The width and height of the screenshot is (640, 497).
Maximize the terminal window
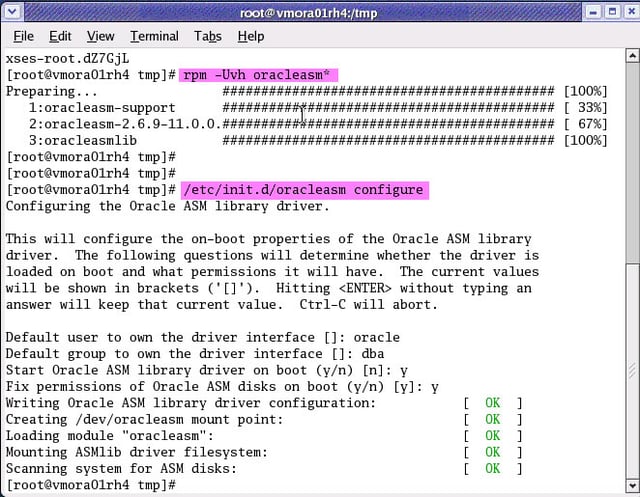click(612, 12)
